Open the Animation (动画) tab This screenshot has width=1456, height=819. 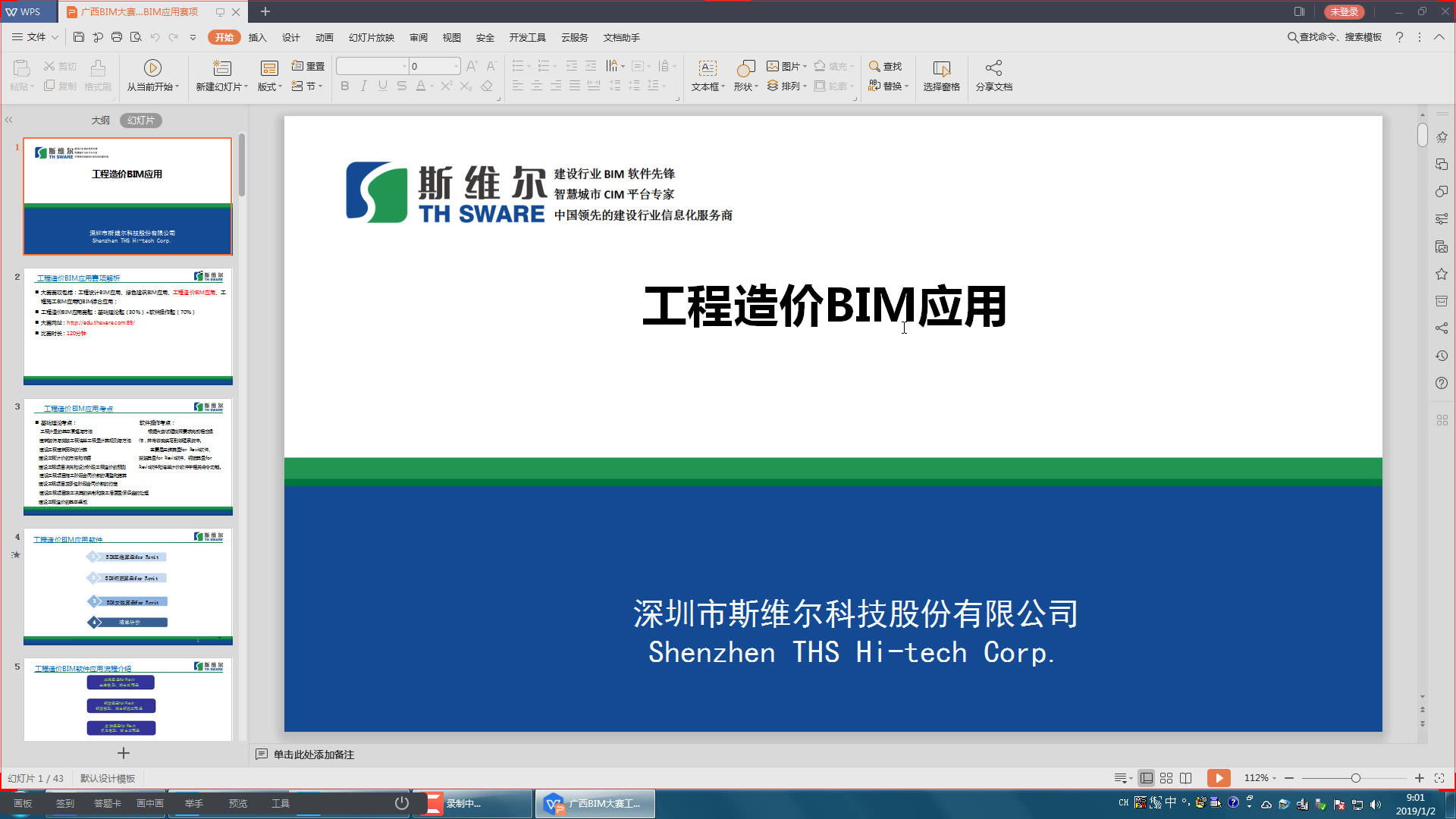click(325, 37)
